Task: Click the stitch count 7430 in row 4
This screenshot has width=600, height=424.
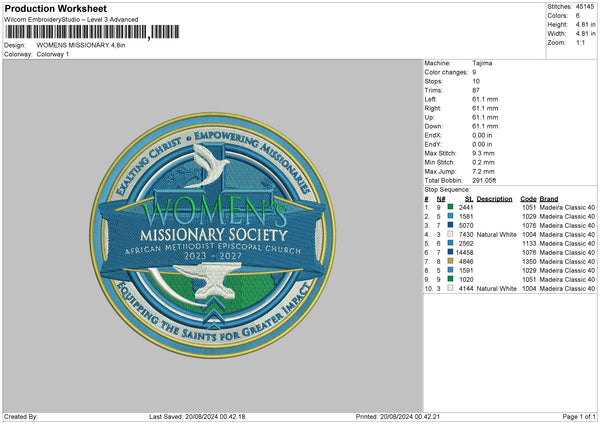Action: (466, 234)
